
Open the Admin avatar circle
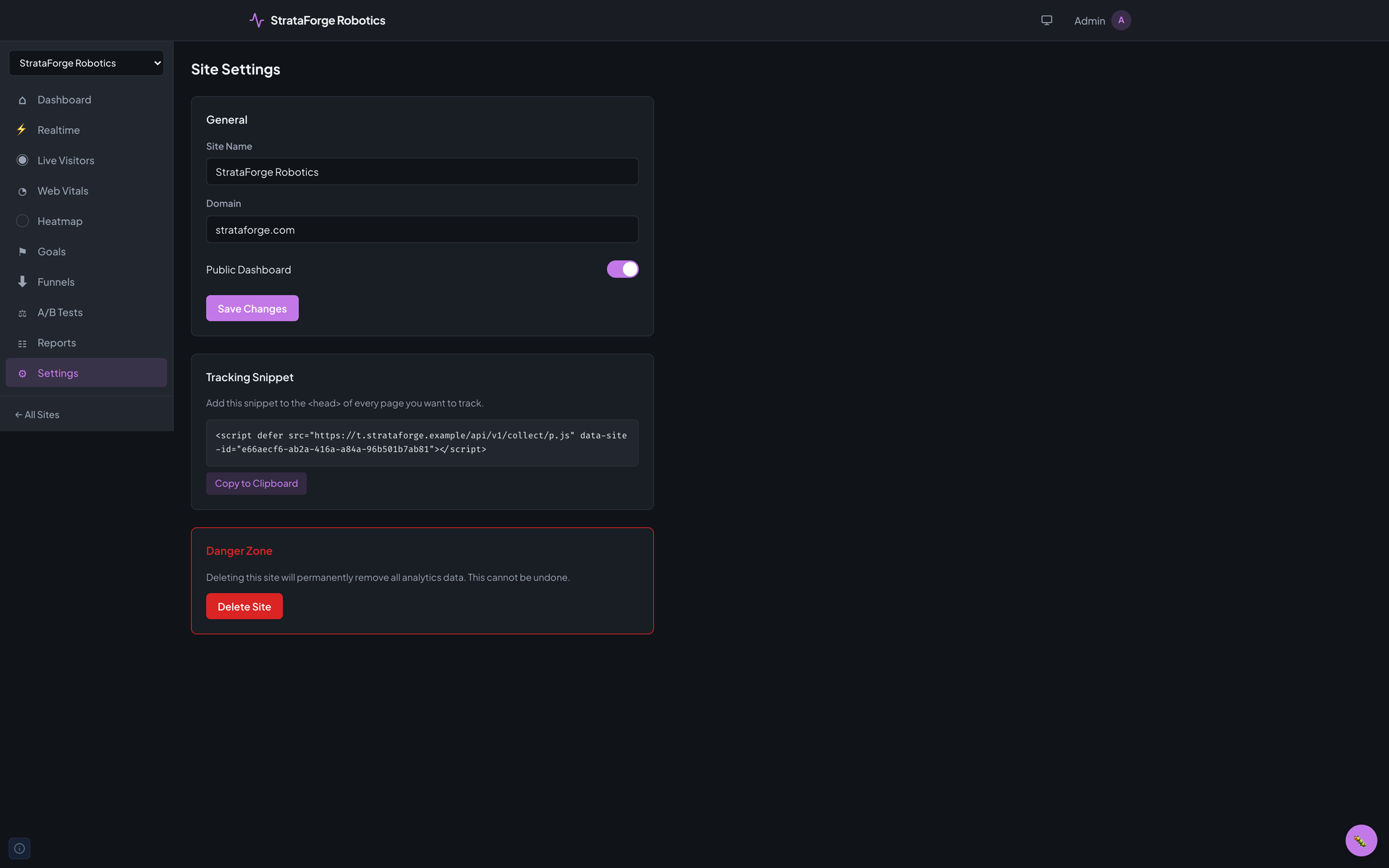(x=1121, y=20)
